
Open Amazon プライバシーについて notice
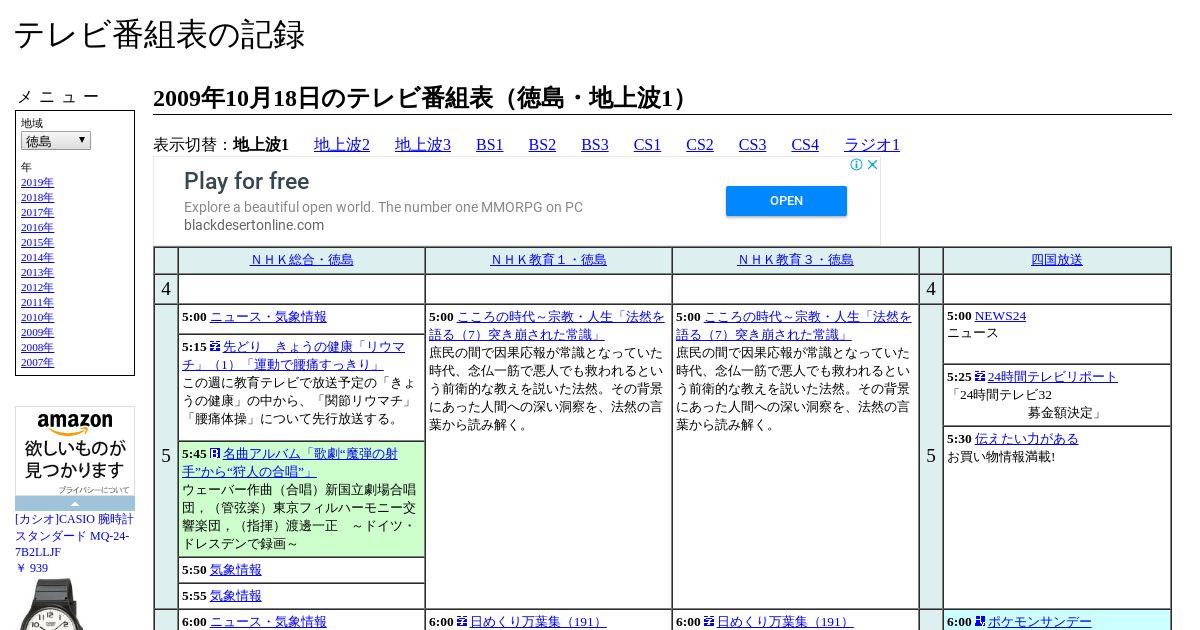[x=94, y=490]
